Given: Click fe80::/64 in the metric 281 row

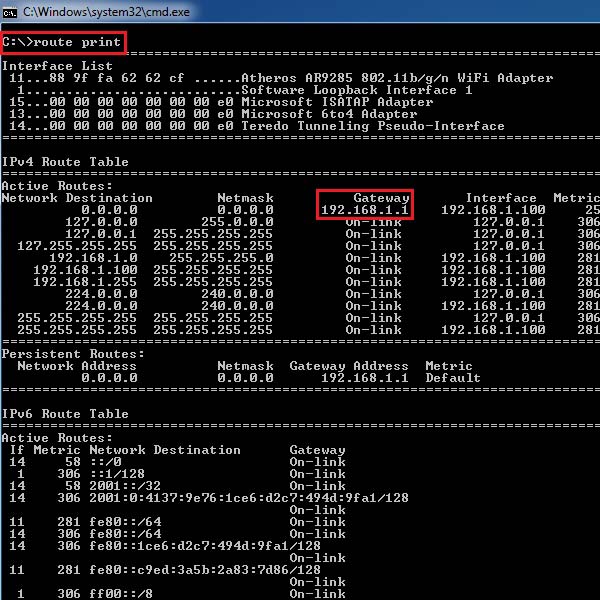Looking at the screenshot, I should [x=125, y=522].
